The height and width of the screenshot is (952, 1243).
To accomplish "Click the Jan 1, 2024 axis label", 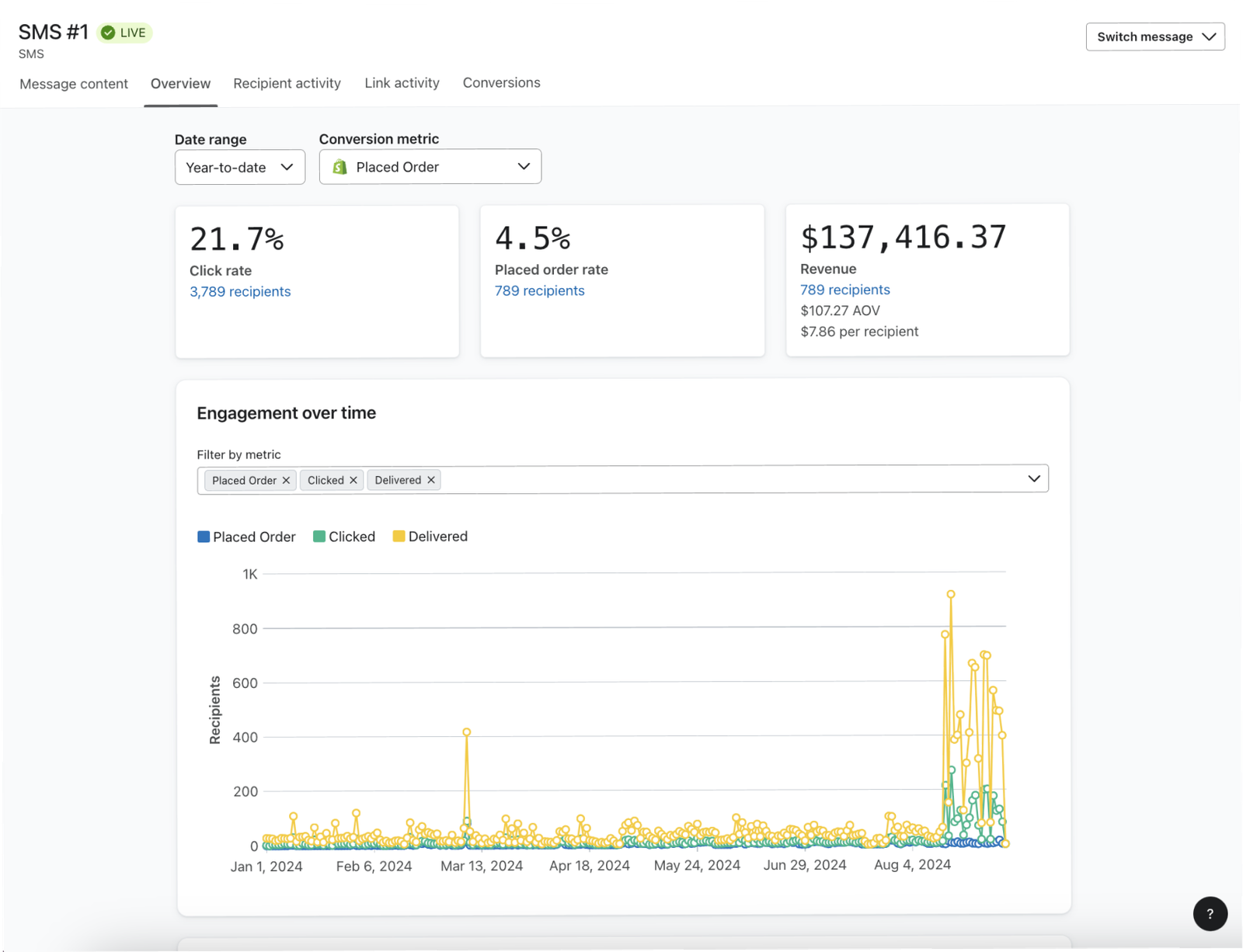I will (x=266, y=867).
